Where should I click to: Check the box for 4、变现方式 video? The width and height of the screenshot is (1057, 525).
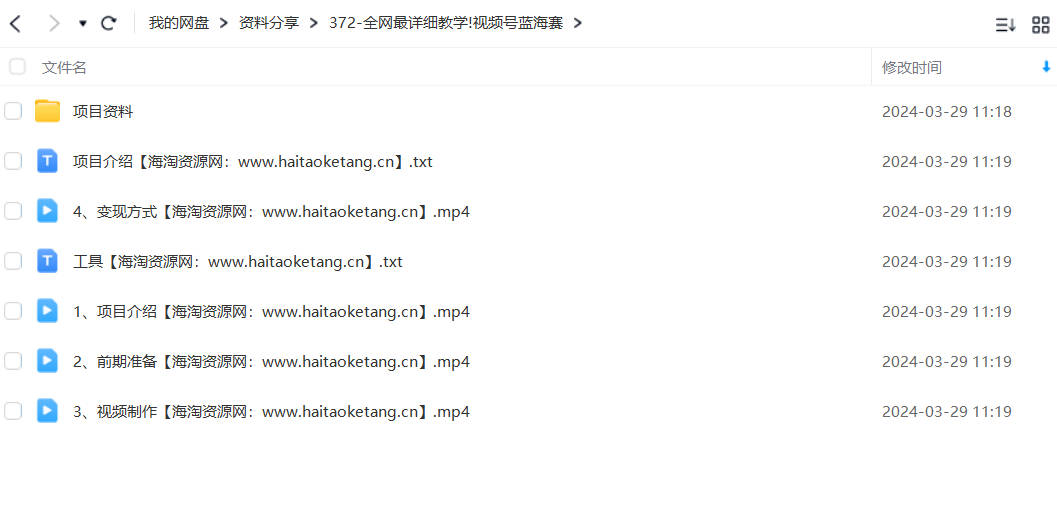coord(13,211)
